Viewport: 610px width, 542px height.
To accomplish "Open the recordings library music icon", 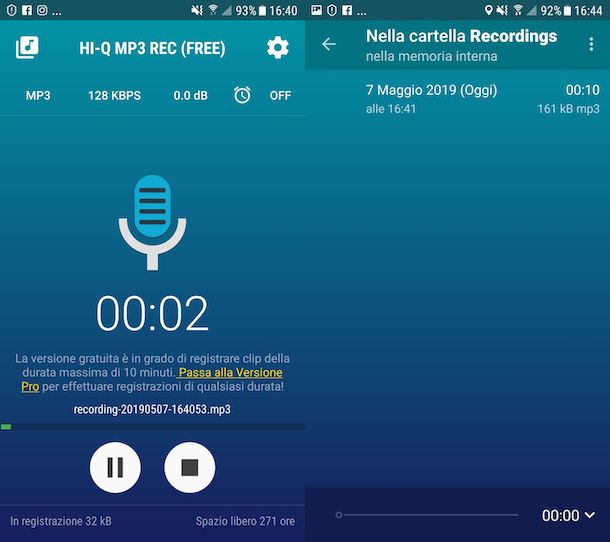I will click(27, 47).
